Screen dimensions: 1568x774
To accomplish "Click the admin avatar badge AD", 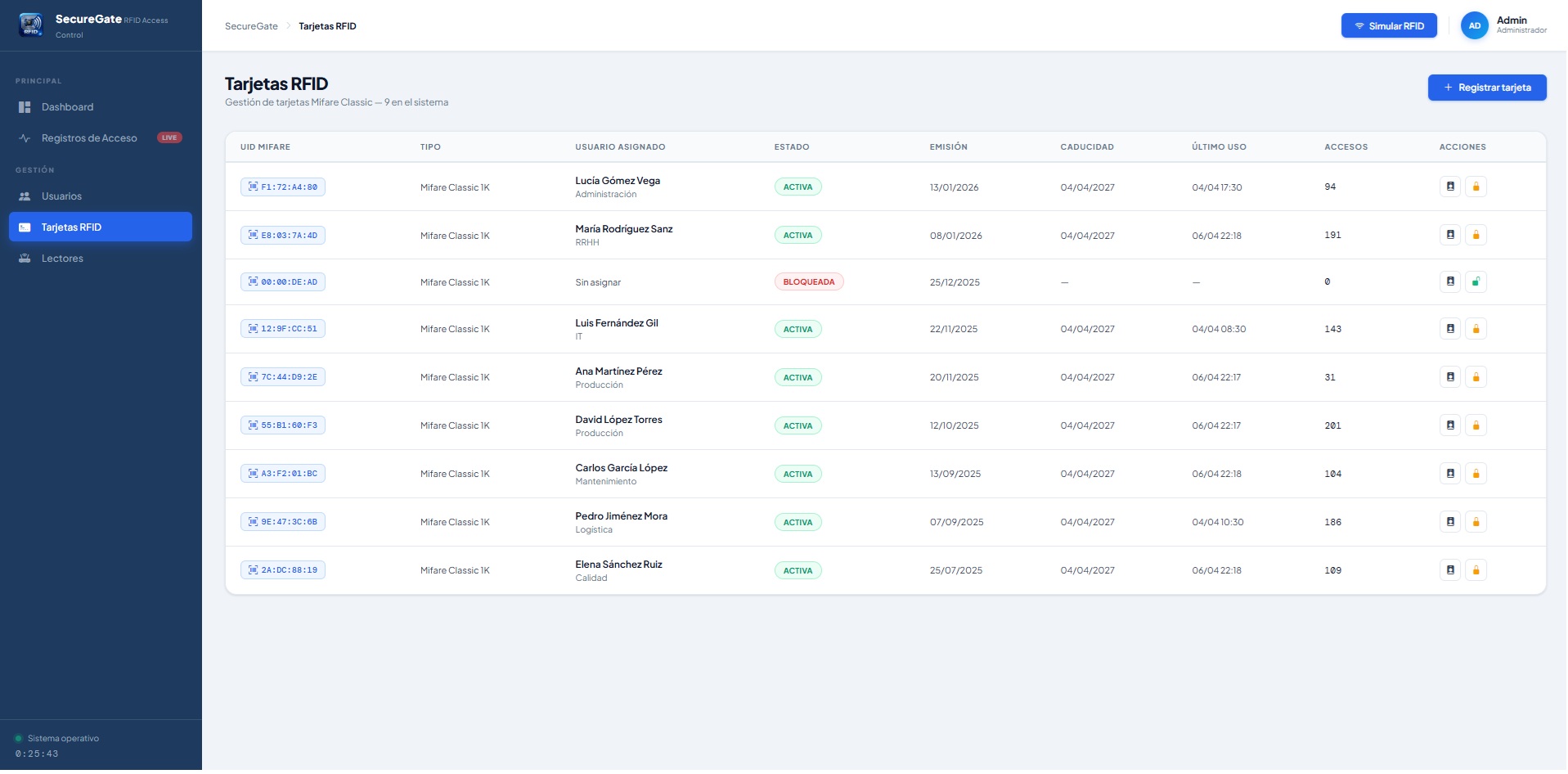I will pyautogui.click(x=1475, y=25).
